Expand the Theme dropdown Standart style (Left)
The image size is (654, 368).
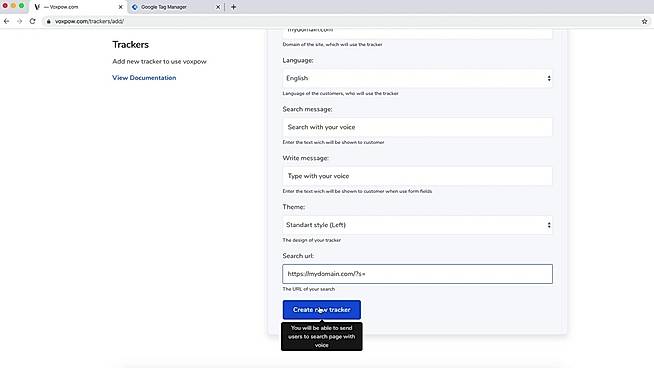[x=418, y=225]
